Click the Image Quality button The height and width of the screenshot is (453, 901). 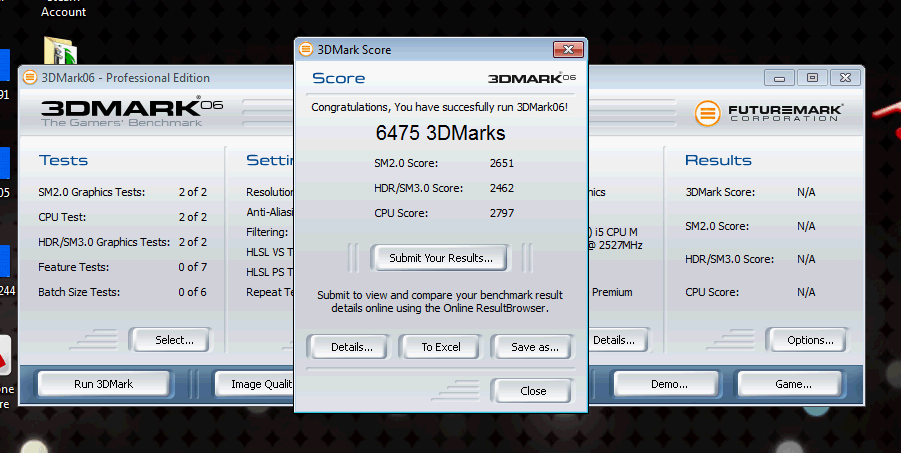(254, 384)
